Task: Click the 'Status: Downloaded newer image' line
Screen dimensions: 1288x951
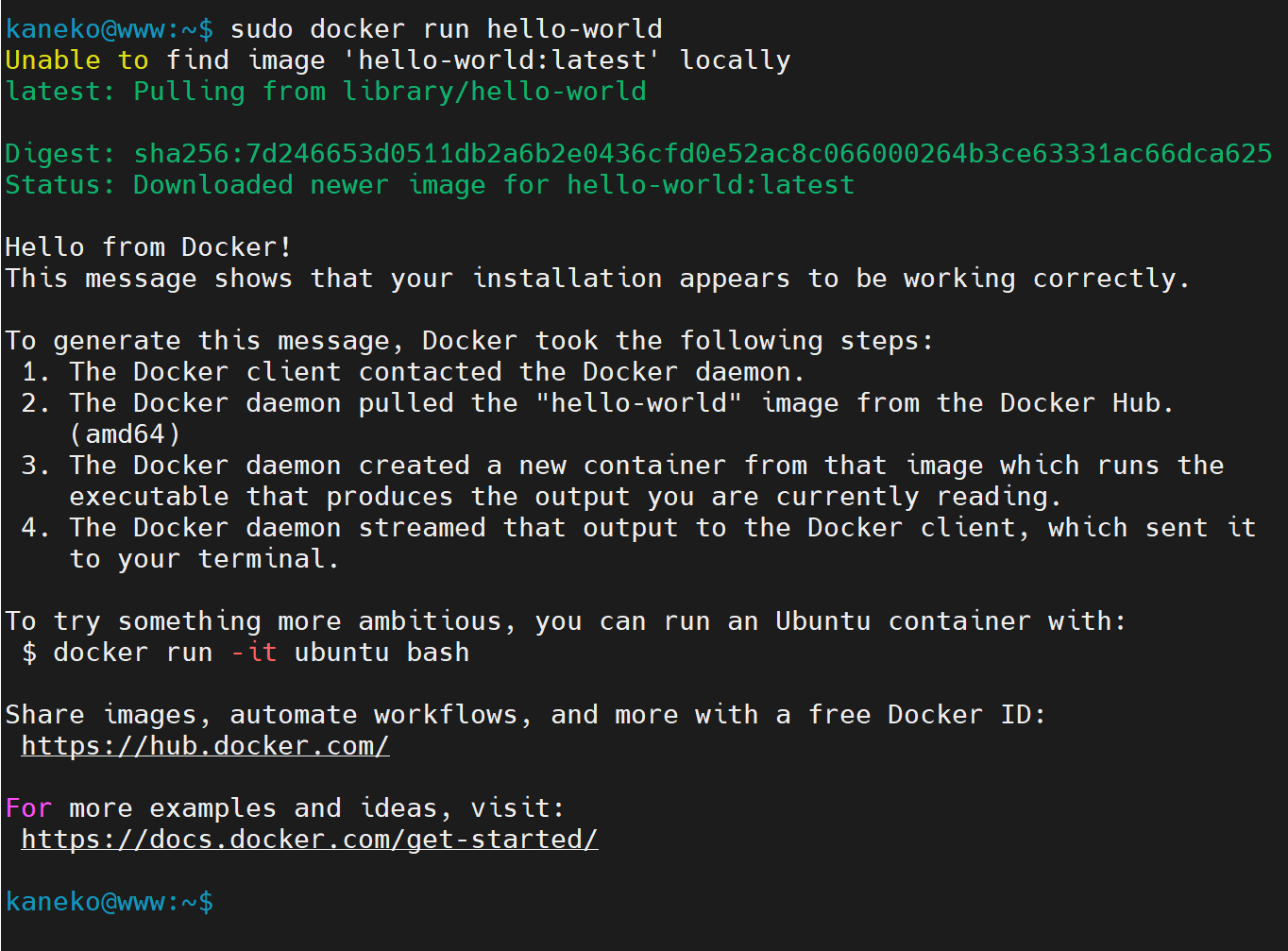Action: (x=430, y=185)
